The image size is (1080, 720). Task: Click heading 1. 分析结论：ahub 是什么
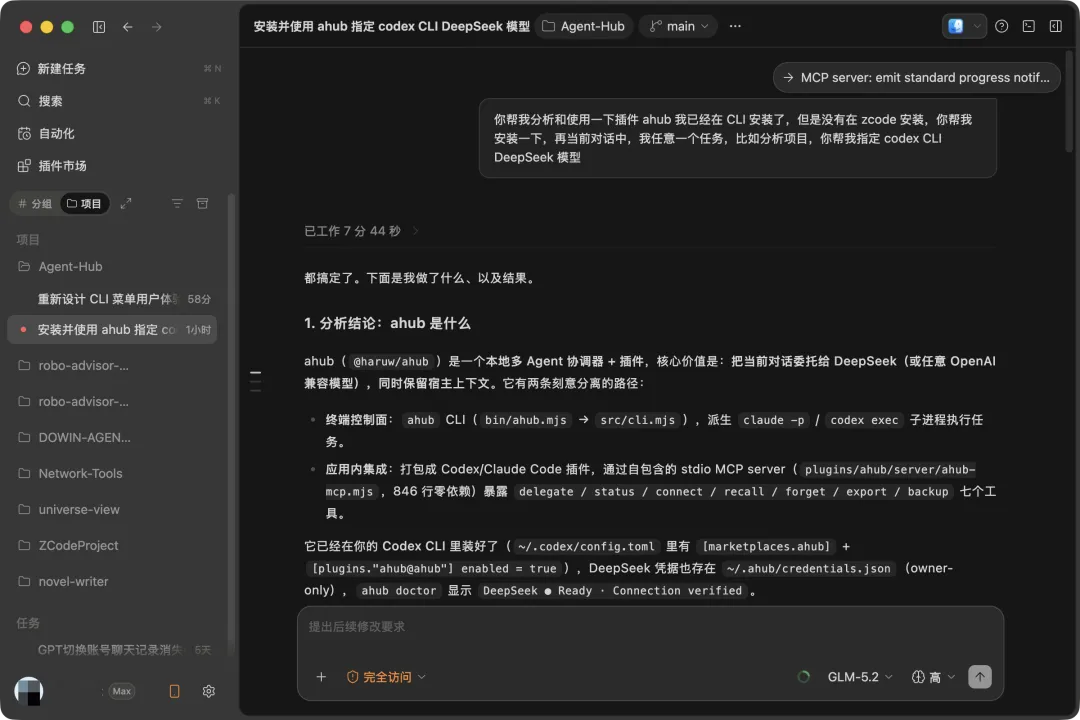coord(387,323)
